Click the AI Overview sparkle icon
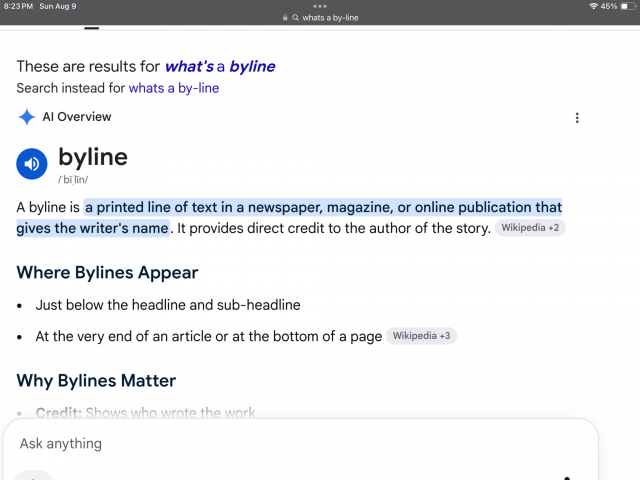This screenshot has height=480, width=640. (x=27, y=117)
